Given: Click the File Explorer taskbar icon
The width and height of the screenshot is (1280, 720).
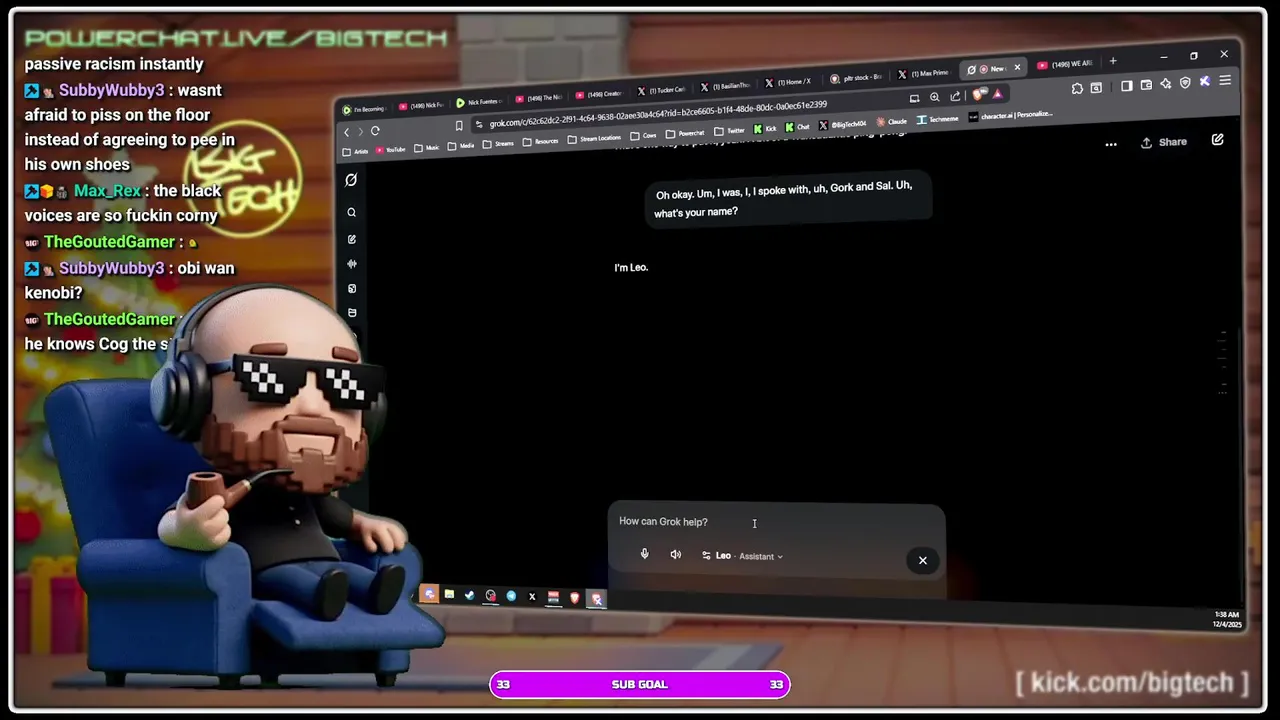Looking at the screenshot, I should click(449, 594).
